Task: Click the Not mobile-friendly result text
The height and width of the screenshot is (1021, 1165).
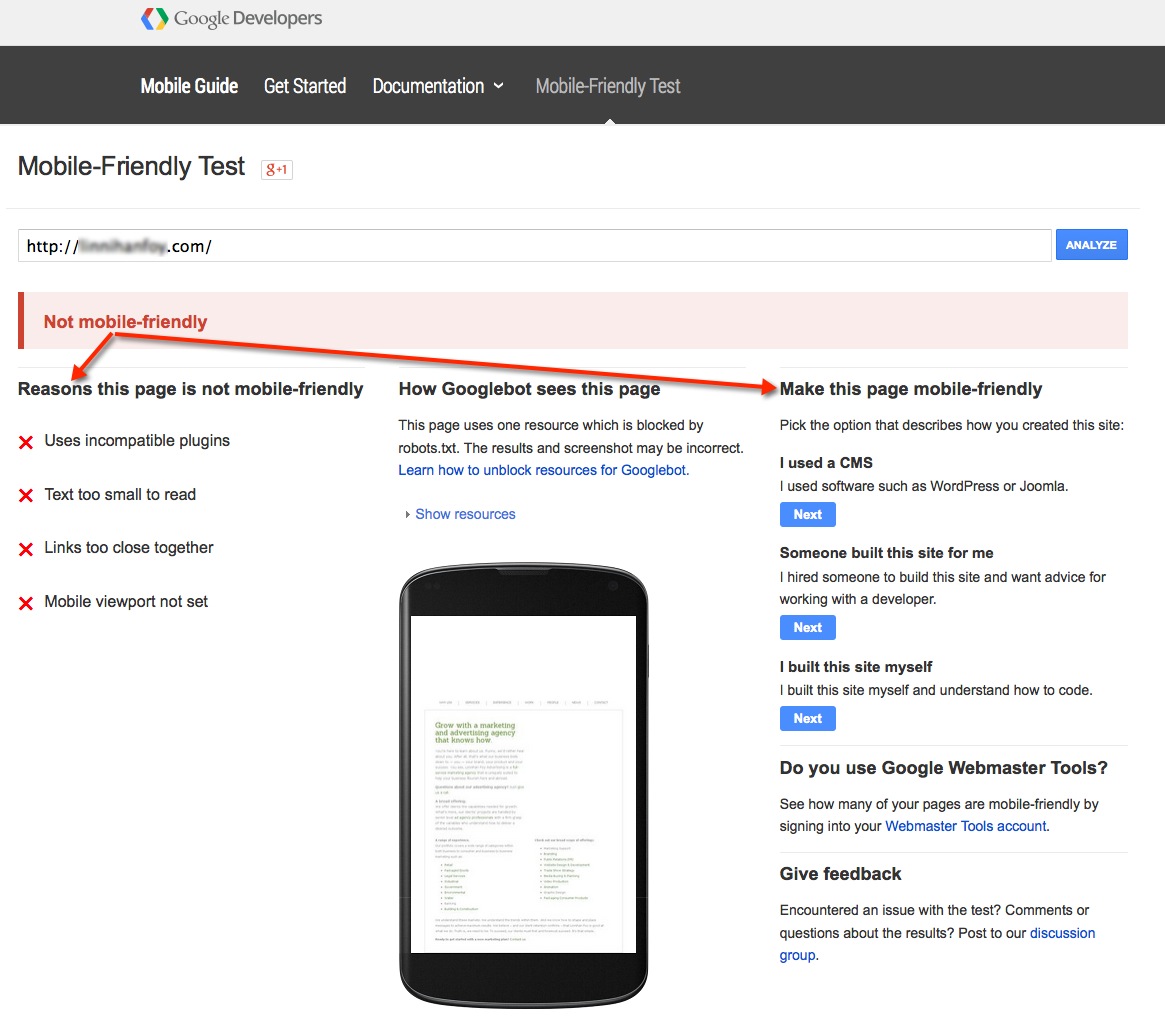Action: [x=126, y=322]
